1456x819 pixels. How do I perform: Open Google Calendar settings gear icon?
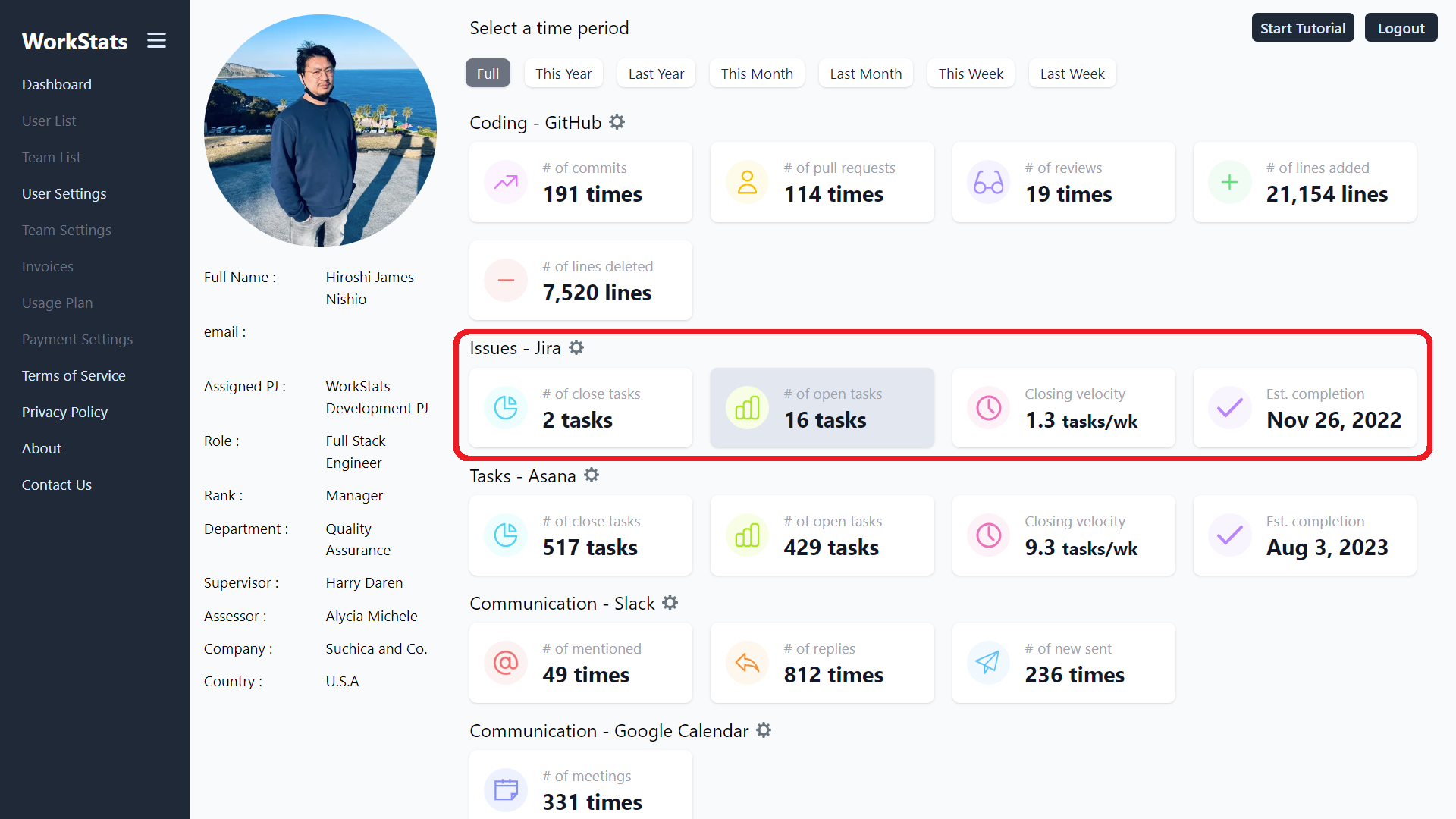click(x=764, y=730)
